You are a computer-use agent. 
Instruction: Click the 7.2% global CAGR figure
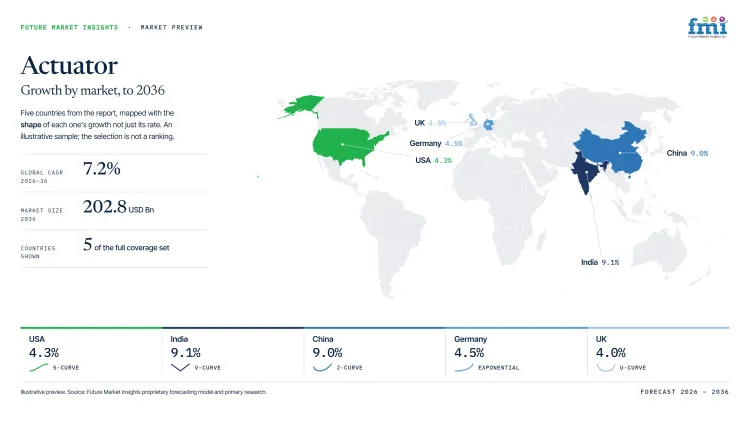[x=101, y=168]
